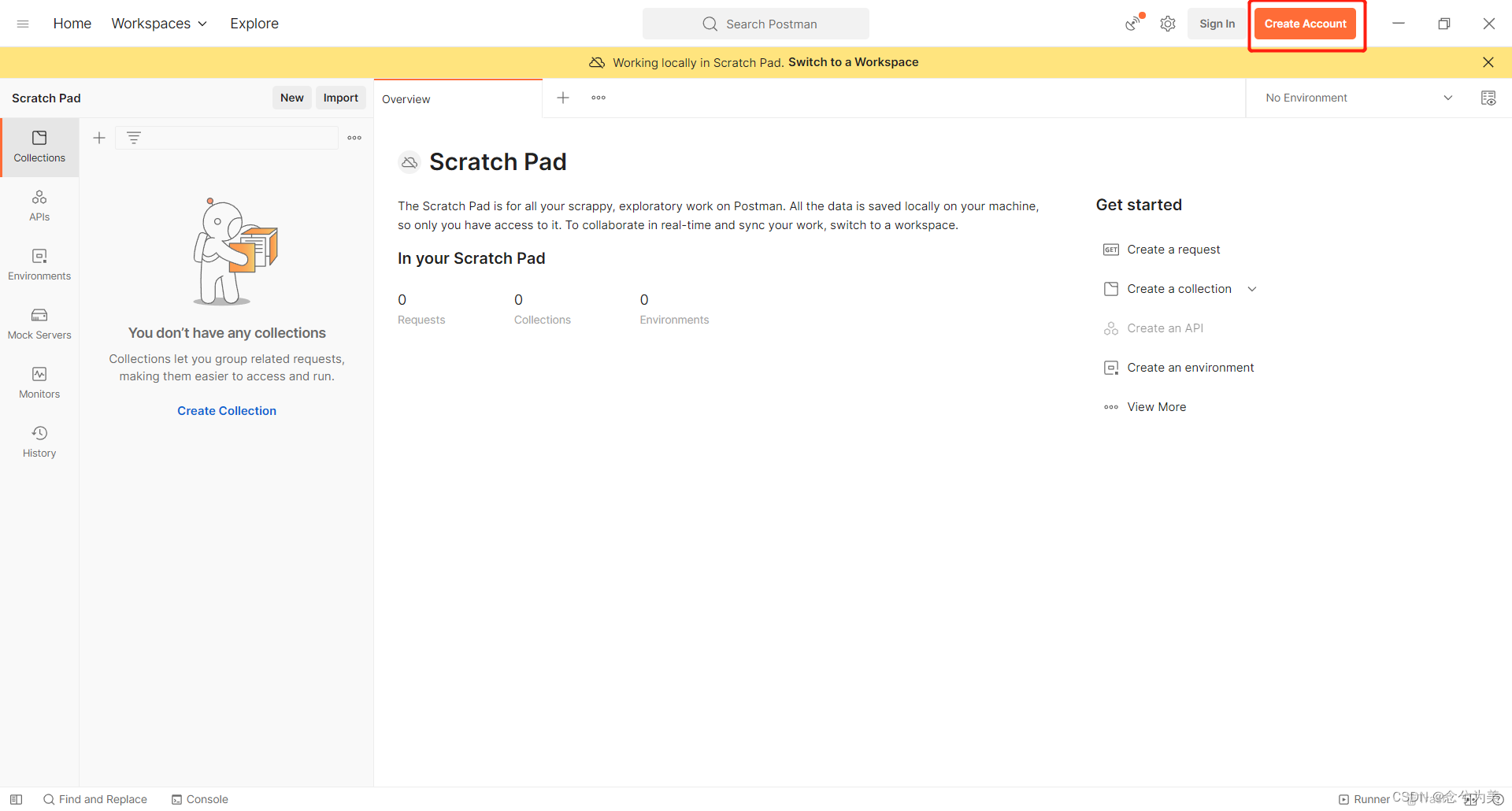
Task: Click the Collections count under Scratch Pad
Action: coord(543,309)
